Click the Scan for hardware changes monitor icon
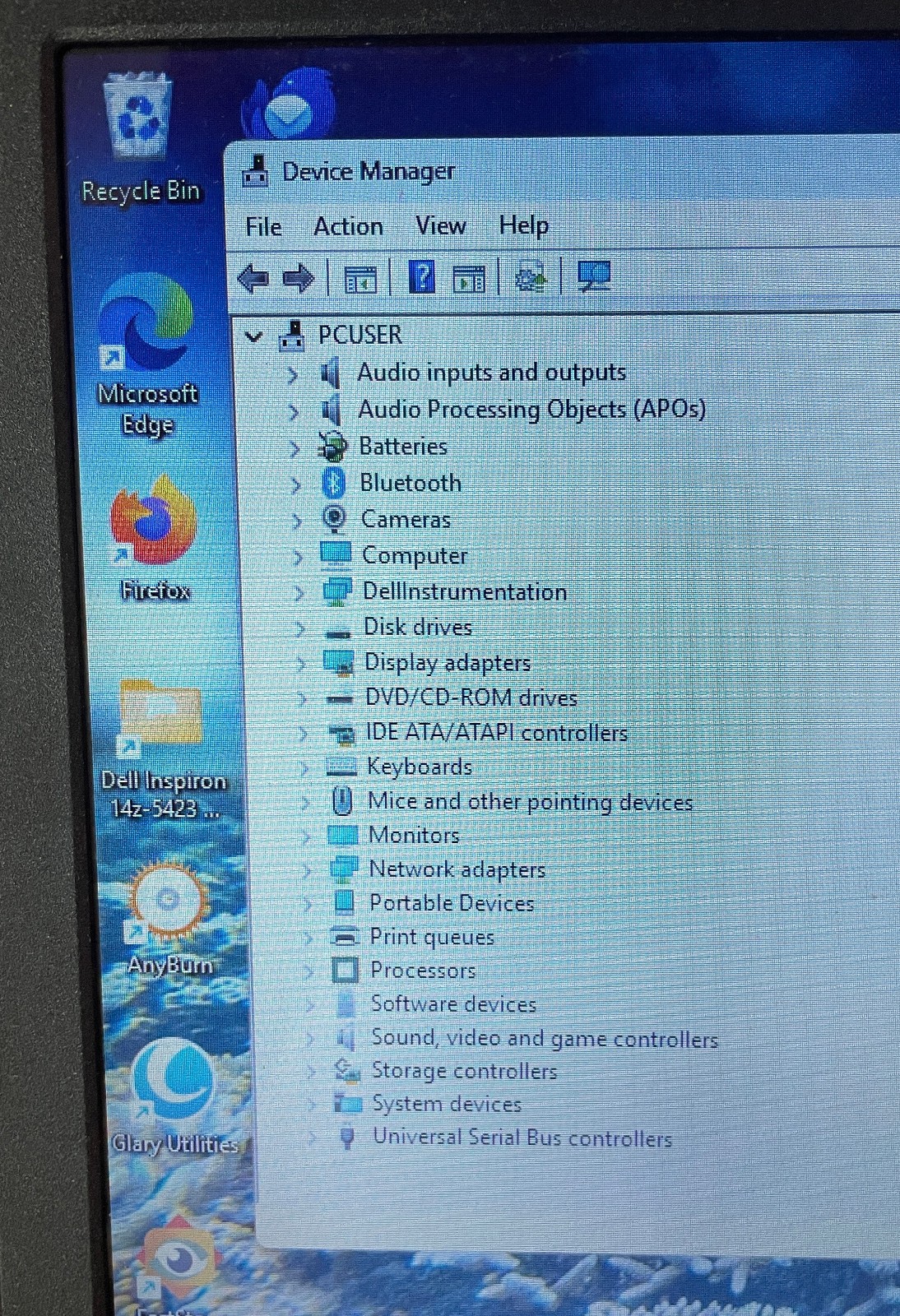 [594, 276]
